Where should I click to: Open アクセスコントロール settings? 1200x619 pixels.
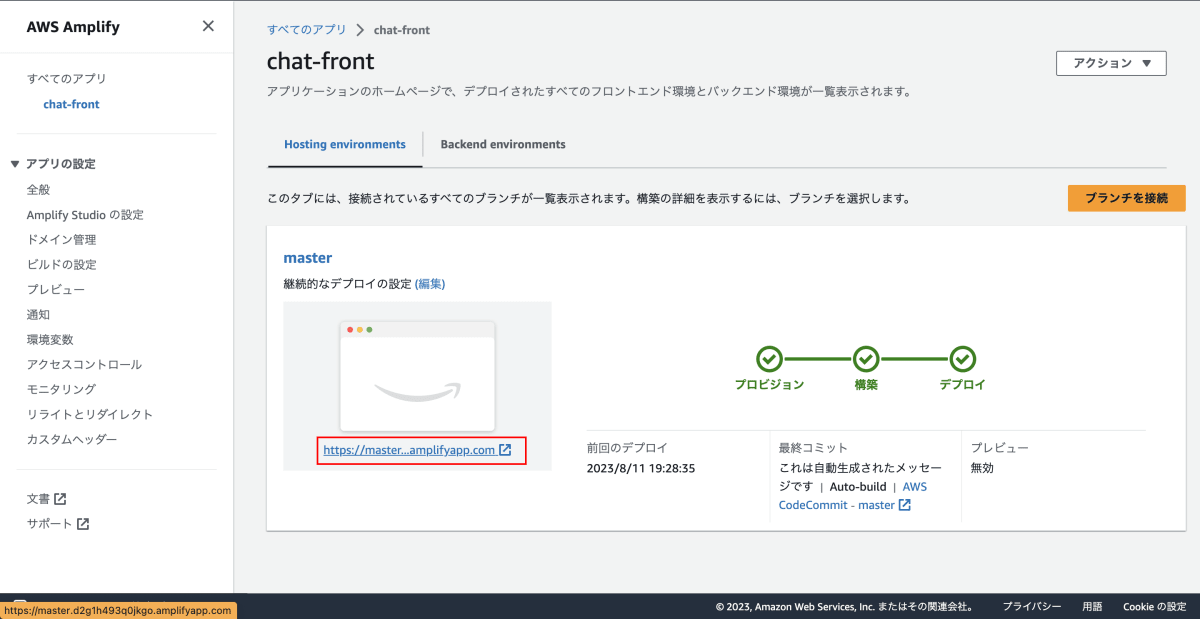(x=84, y=365)
